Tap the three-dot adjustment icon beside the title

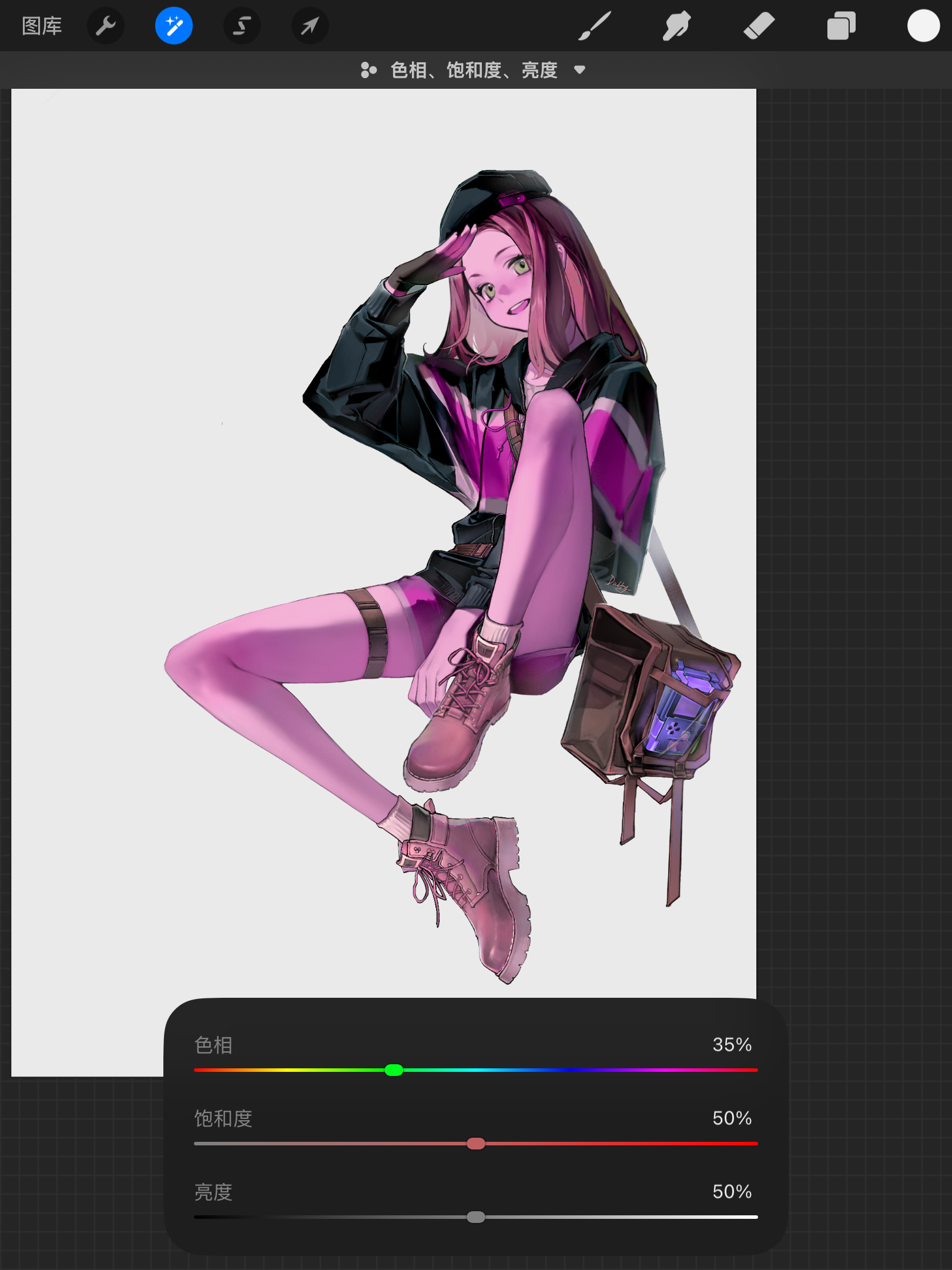coord(368,70)
